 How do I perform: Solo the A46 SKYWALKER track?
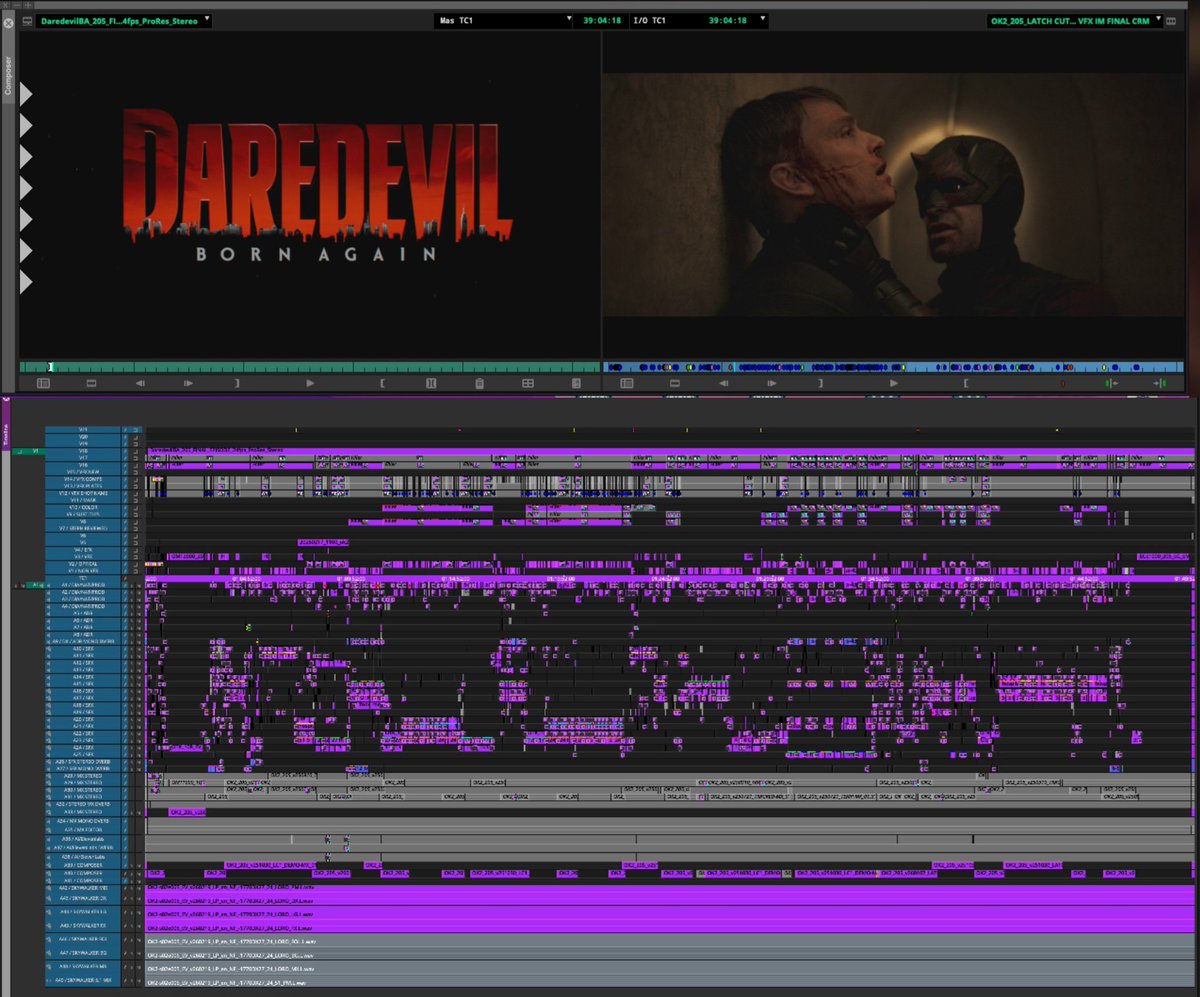tap(132, 940)
